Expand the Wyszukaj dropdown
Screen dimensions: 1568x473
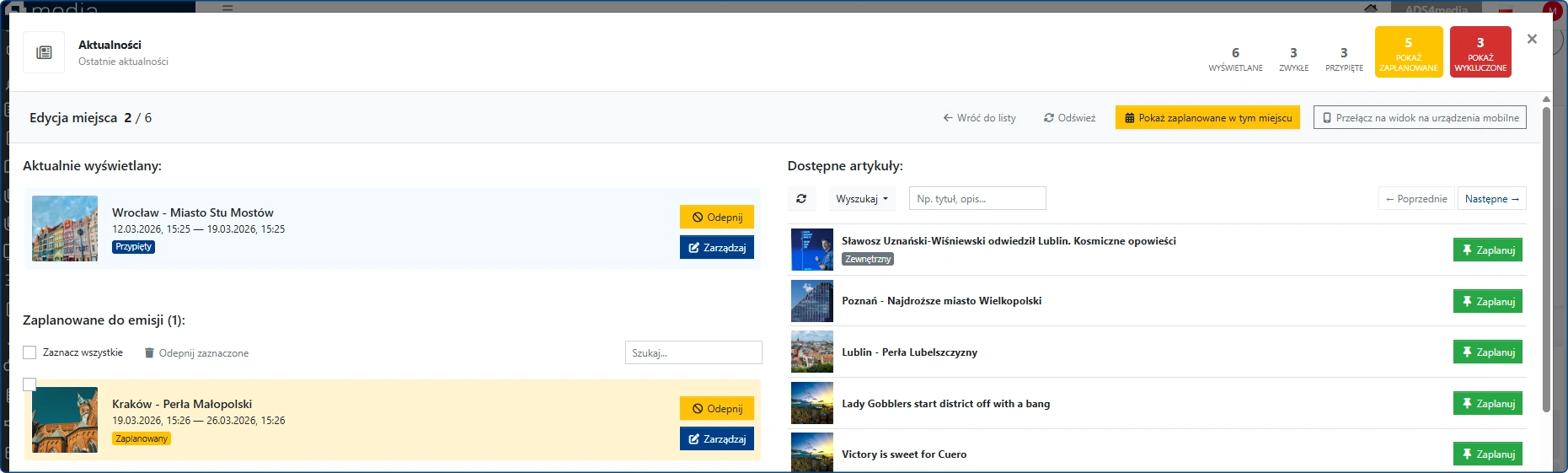pyautogui.click(x=861, y=199)
